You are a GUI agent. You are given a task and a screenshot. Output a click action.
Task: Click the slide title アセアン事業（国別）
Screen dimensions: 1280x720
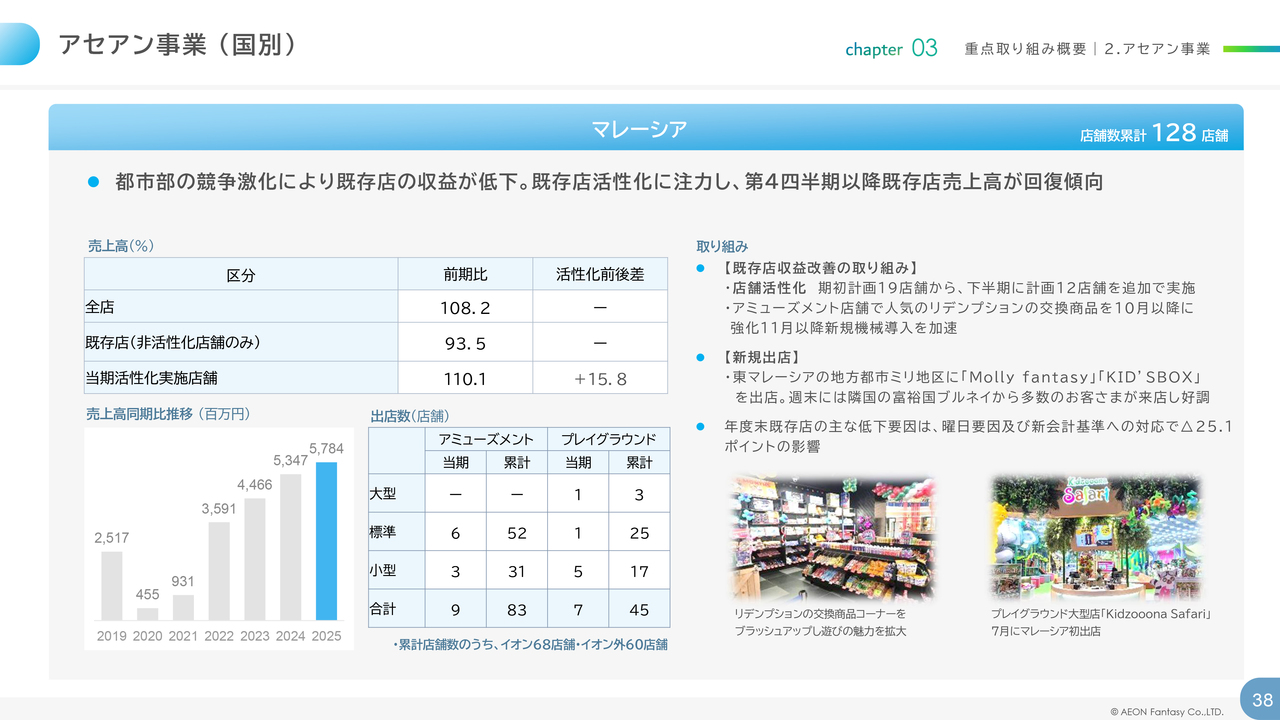coord(177,45)
